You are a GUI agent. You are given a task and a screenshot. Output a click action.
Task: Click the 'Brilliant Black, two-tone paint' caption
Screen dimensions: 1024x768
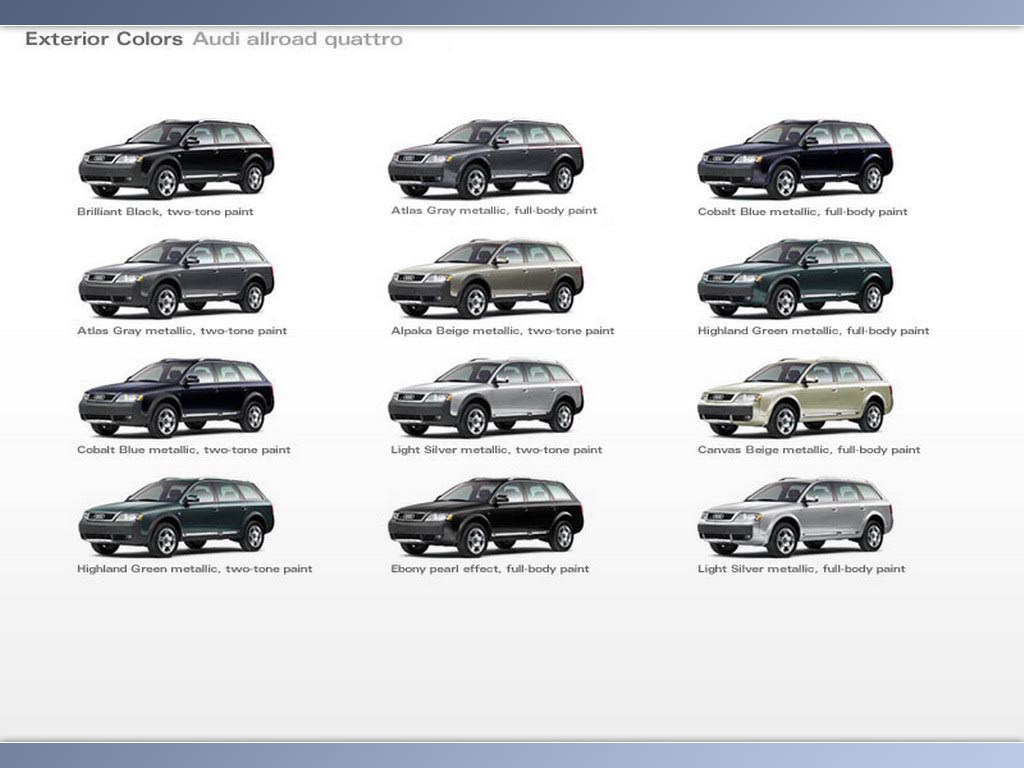[165, 212]
